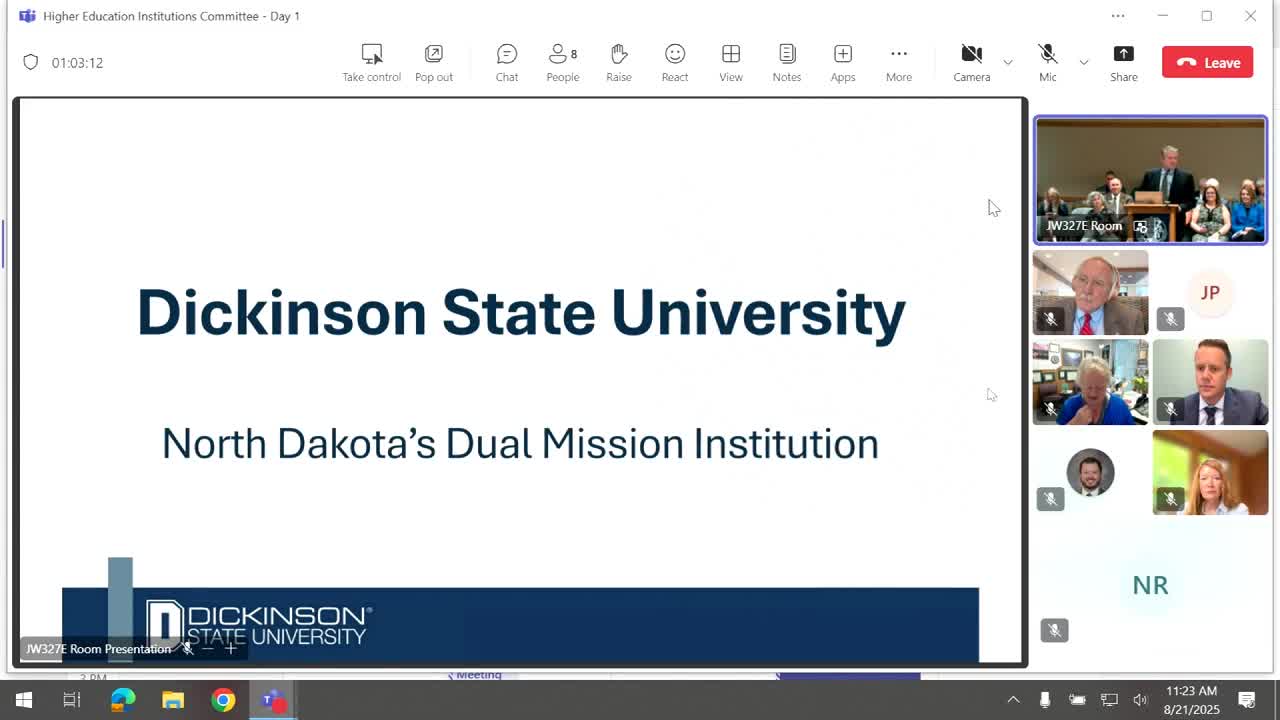Image resolution: width=1280 pixels, height=720 pixels.
Task: Click the JW327E Room Presentation label
Action: tap(98, 649)
